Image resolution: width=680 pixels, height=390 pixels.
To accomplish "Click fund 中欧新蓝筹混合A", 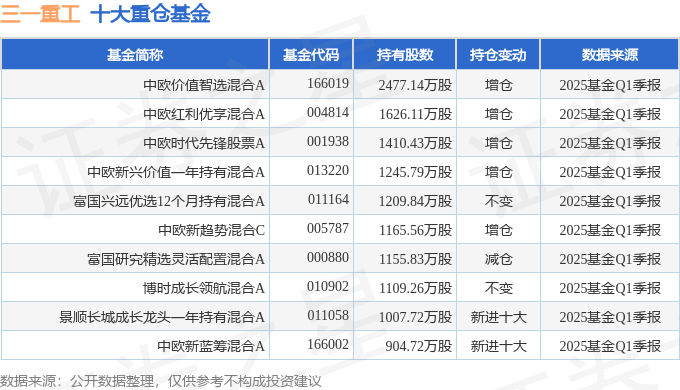I will 211,346.
